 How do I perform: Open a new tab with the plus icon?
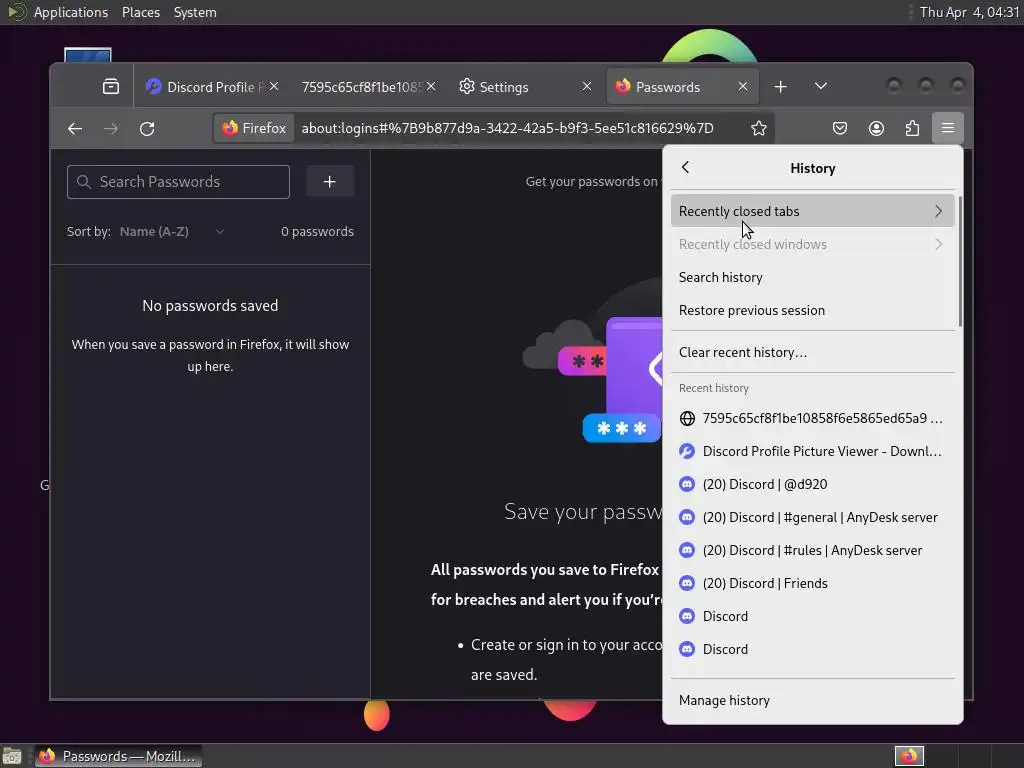click(780, 86)
